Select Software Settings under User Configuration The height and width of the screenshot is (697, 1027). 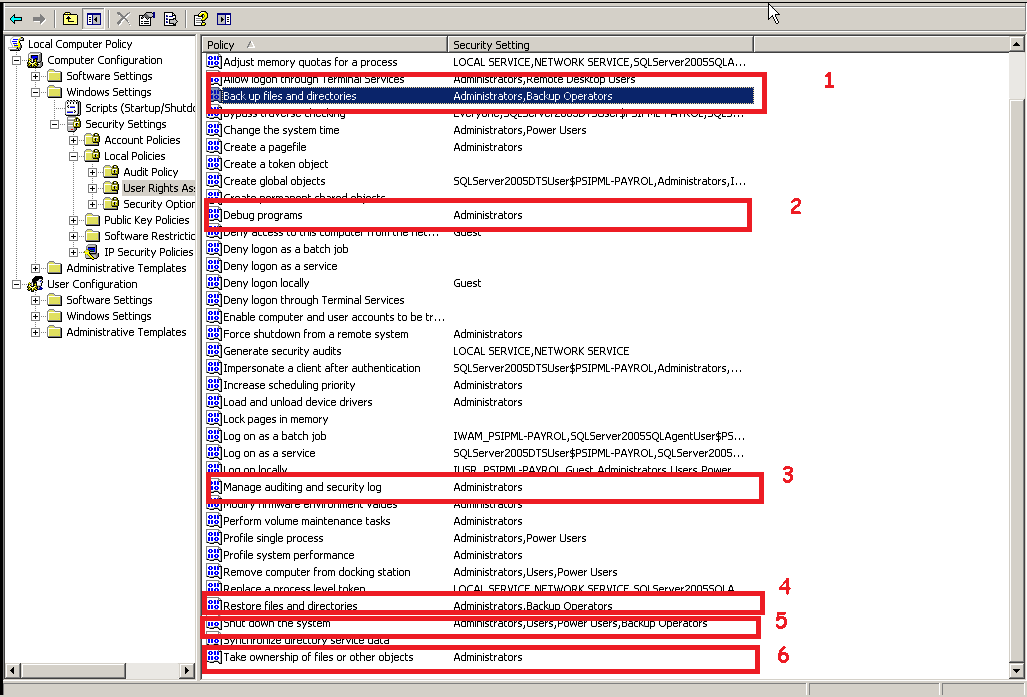[x=109, y=300]
